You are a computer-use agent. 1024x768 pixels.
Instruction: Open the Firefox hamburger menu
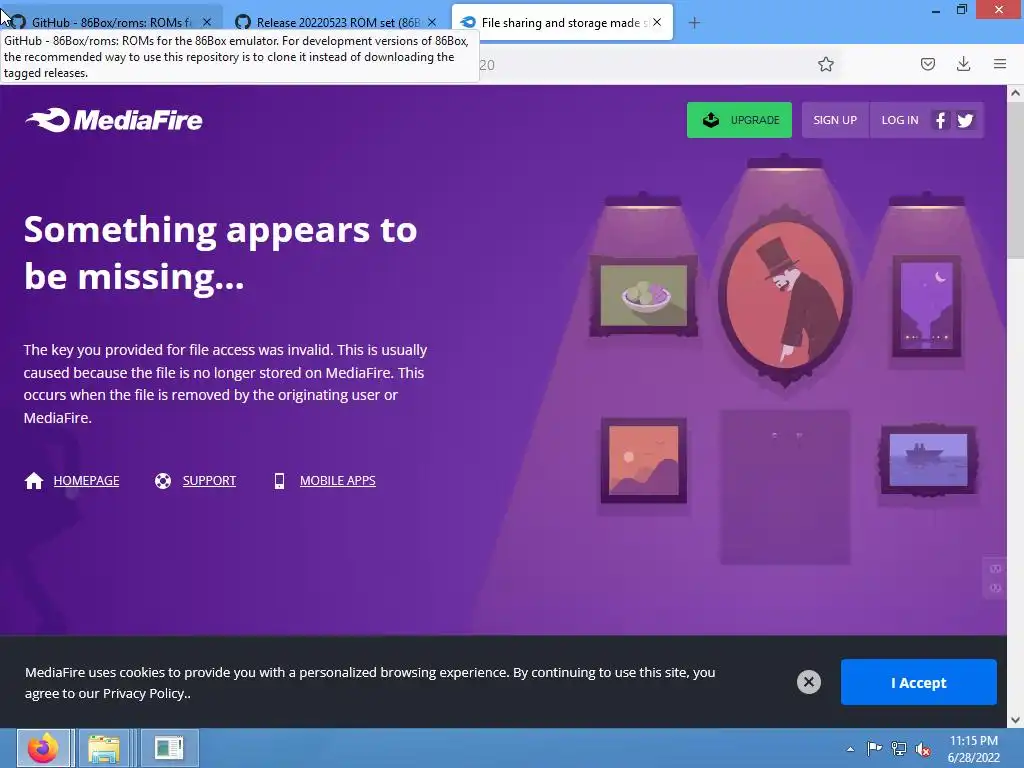coord(1000,64)
